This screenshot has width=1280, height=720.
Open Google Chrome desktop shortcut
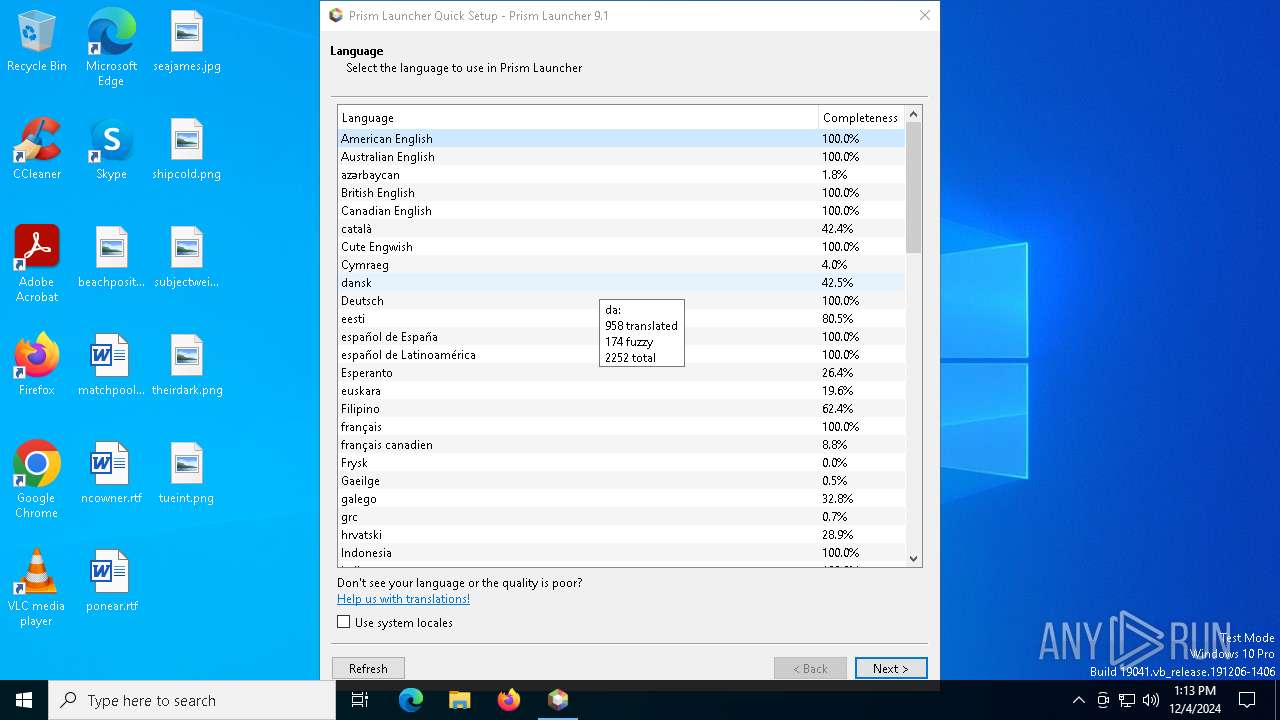tap(37, 480)
